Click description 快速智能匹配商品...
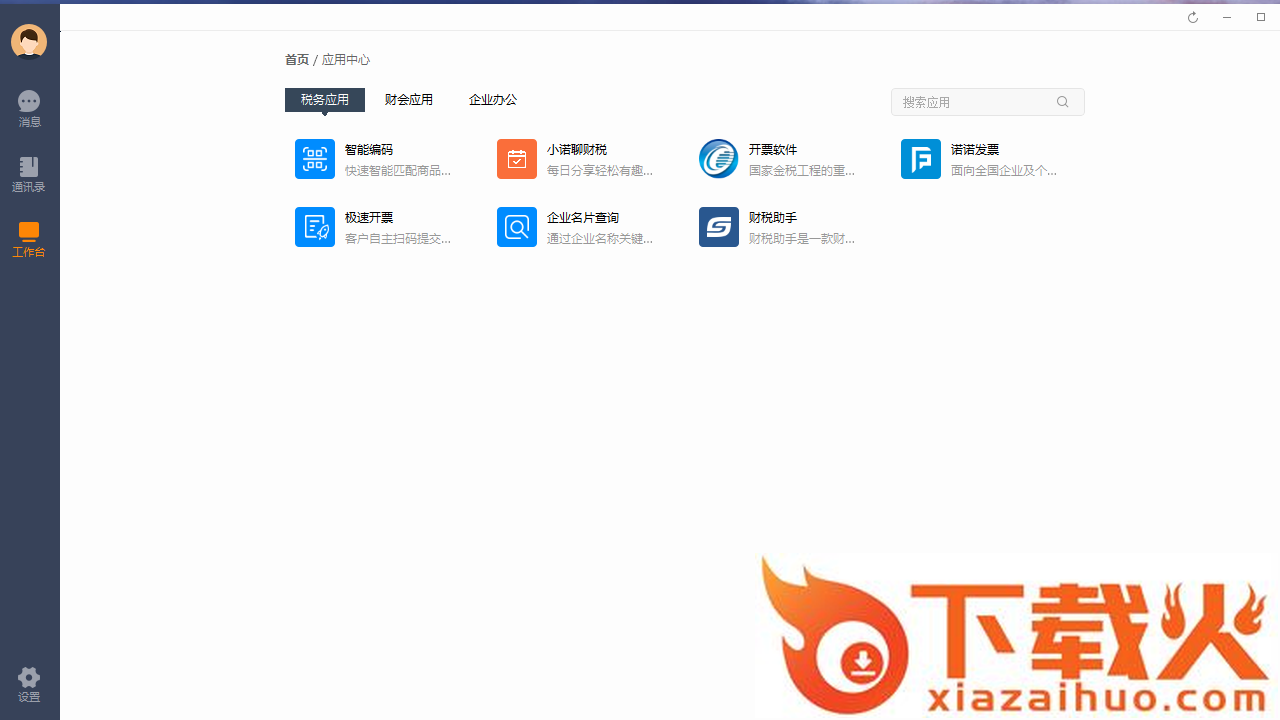The height and width of the screenshot is (720, 1280). [x=398, y=171]
